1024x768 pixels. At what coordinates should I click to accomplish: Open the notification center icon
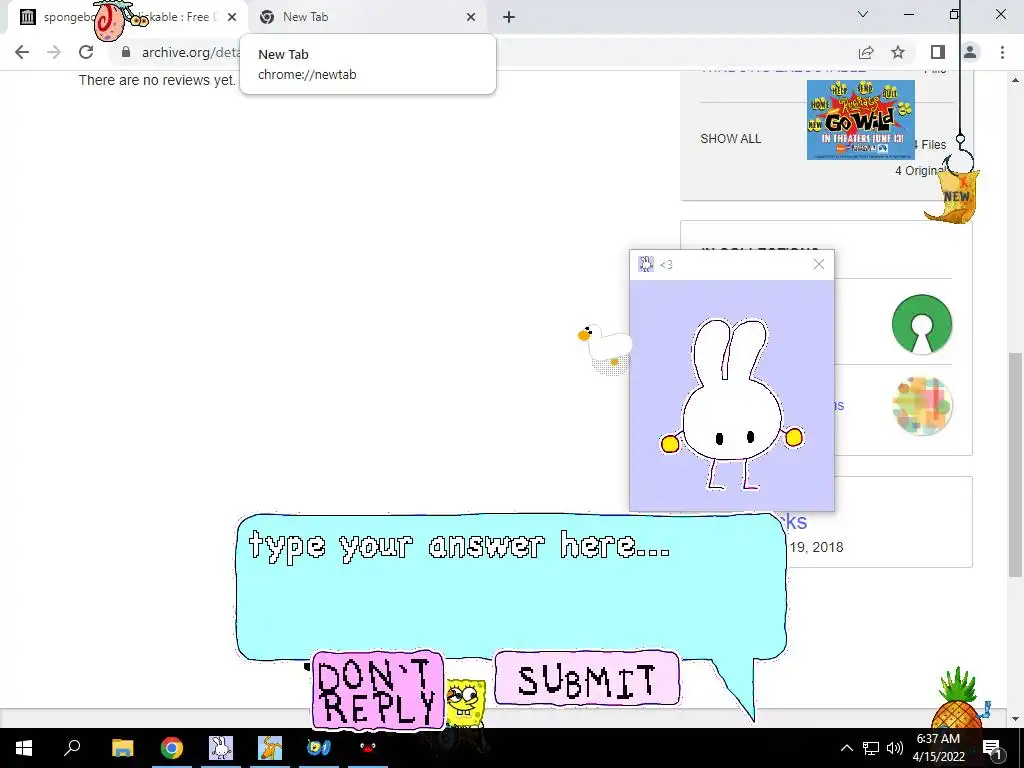(x=993, y=748)
